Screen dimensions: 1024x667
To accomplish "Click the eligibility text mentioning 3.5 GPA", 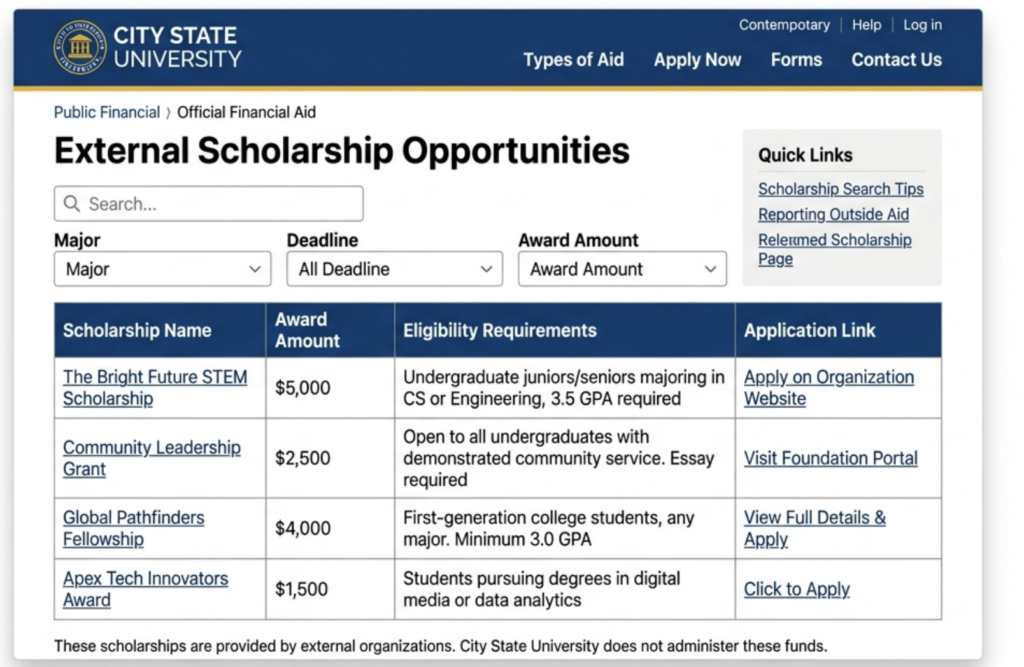I will pyautogui.click(x=564, y=387).
